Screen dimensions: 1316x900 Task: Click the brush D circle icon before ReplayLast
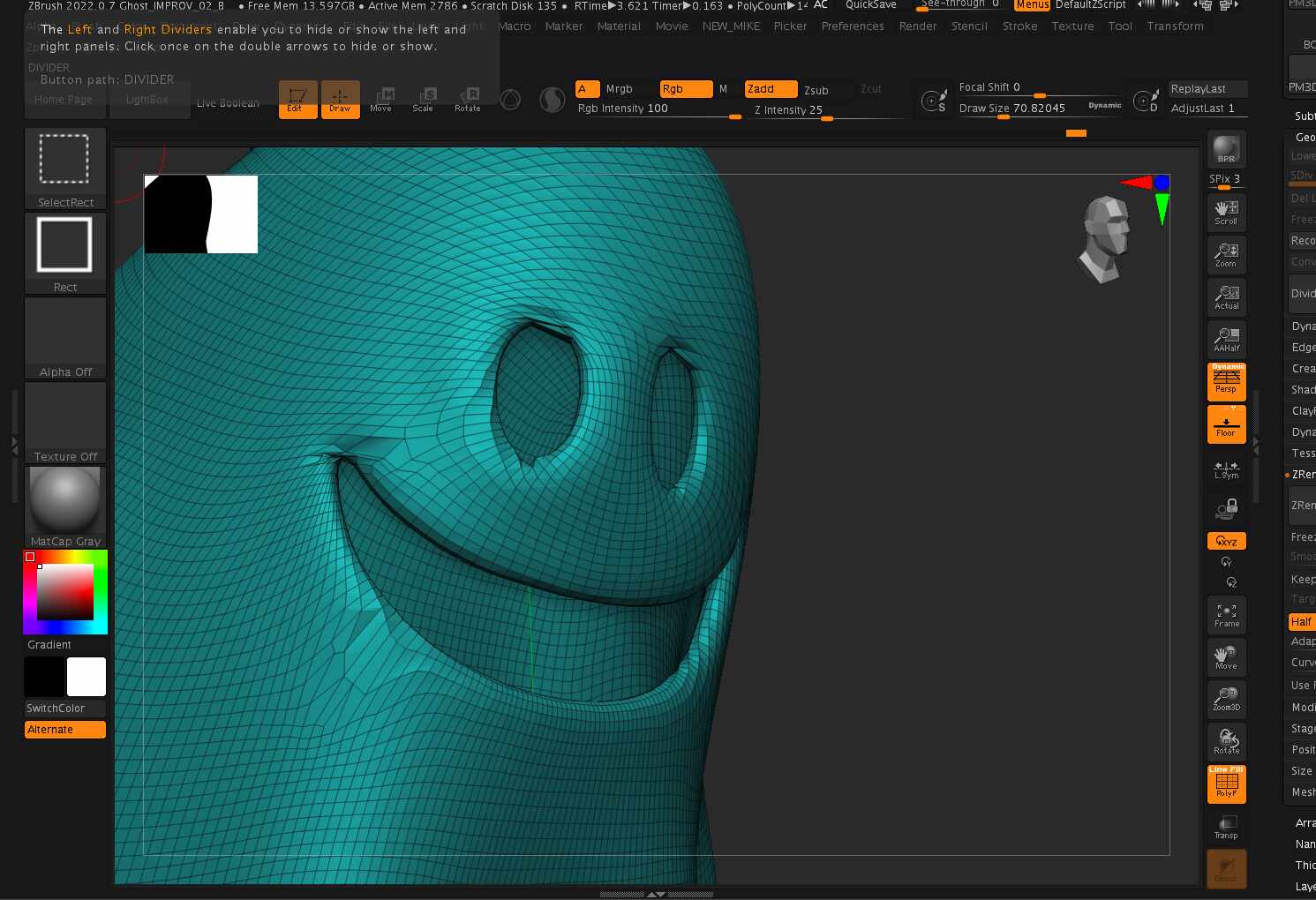pos(1146,101)
